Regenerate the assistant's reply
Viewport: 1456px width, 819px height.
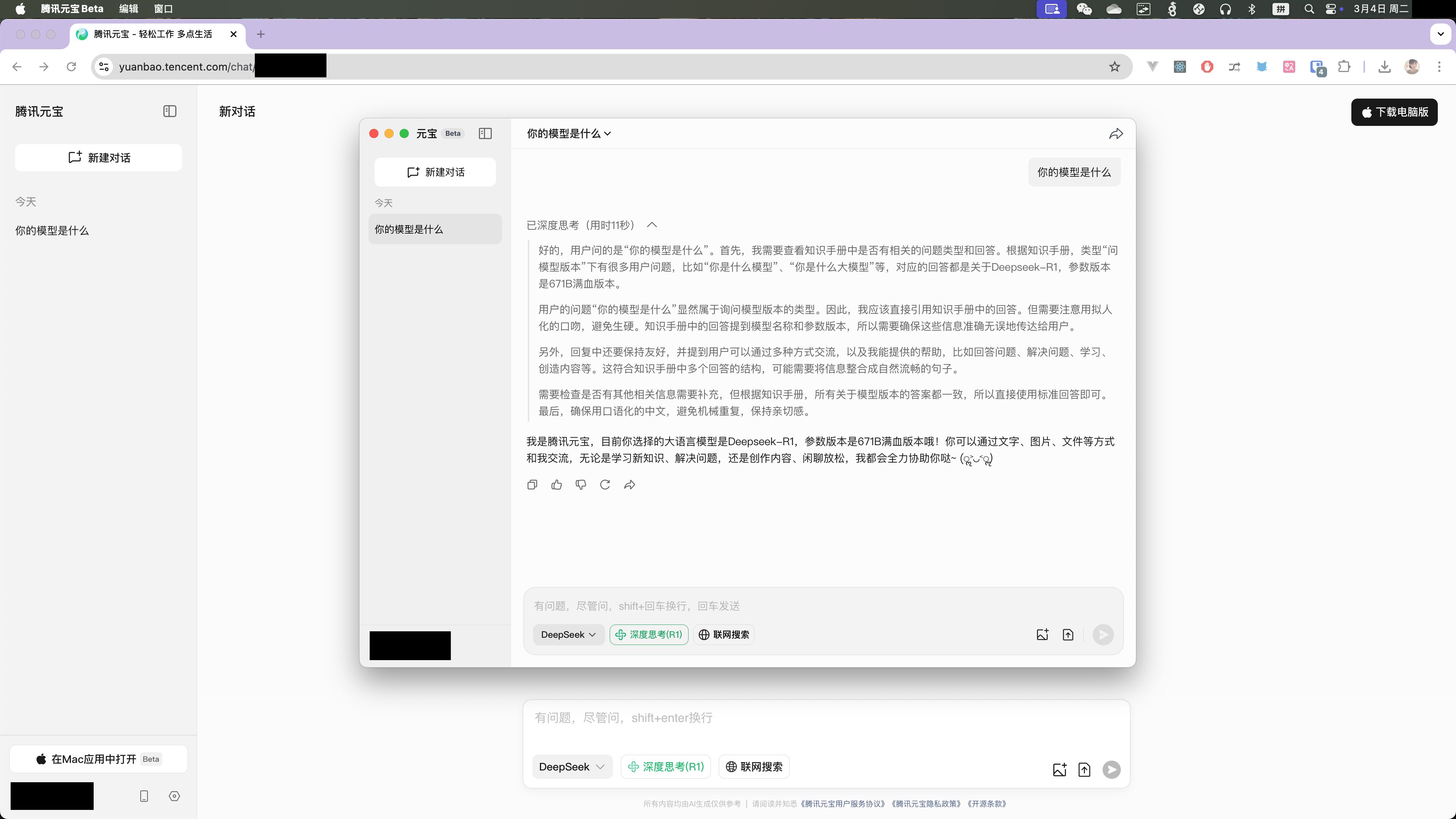pos(605,485)
